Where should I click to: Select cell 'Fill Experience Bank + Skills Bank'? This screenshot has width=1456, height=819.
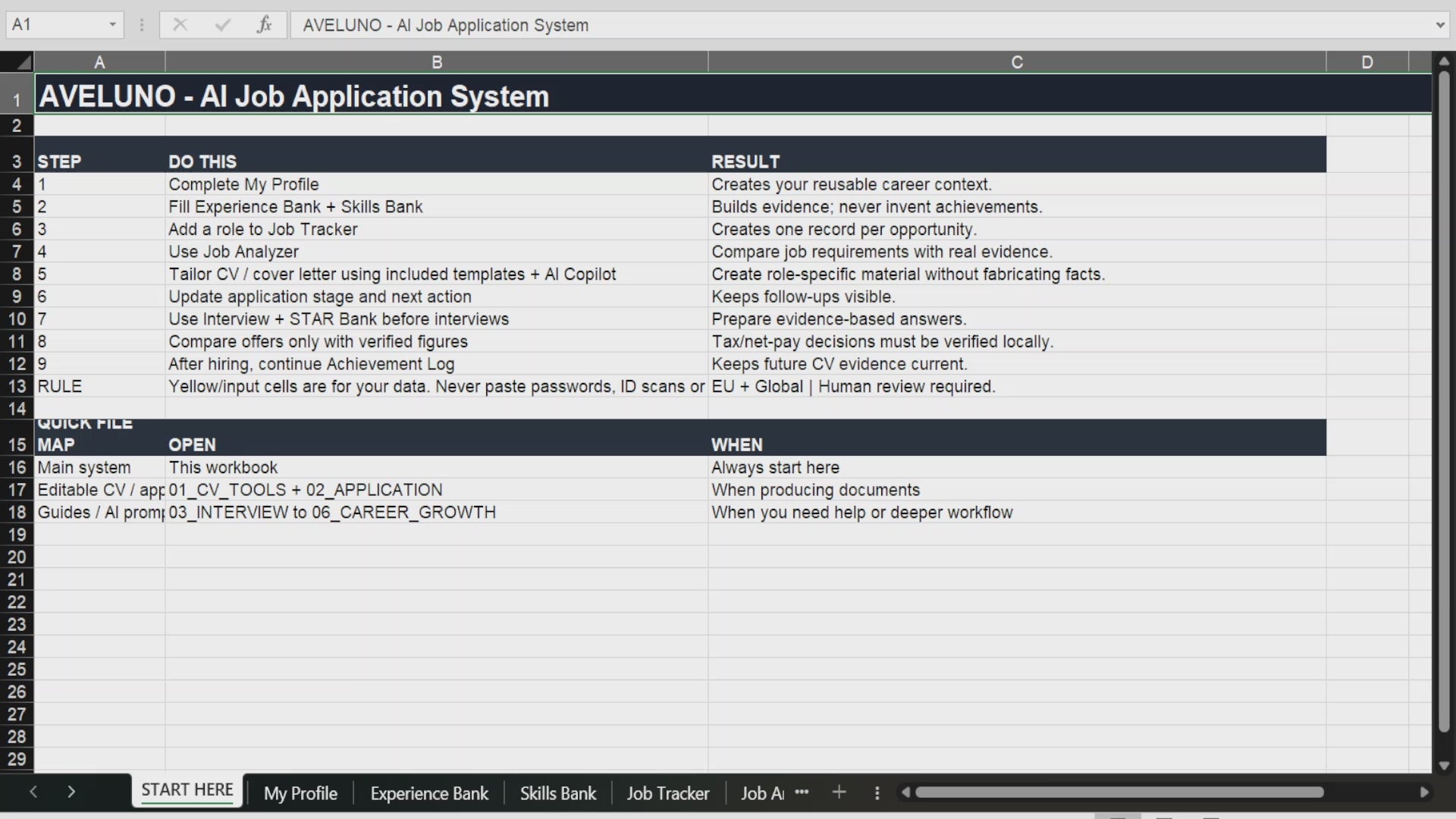click(437, 206)
